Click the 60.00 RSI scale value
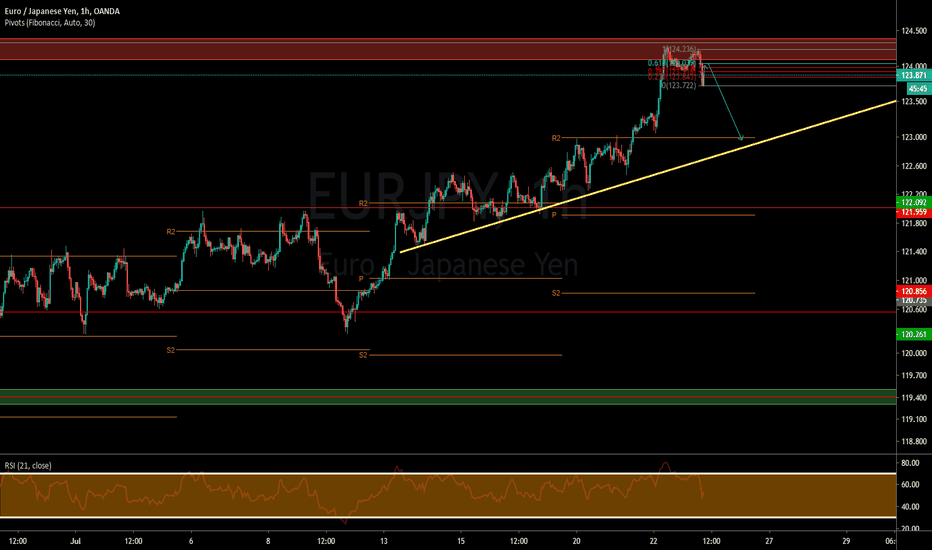The image size is (932, 550). [910, 485]
